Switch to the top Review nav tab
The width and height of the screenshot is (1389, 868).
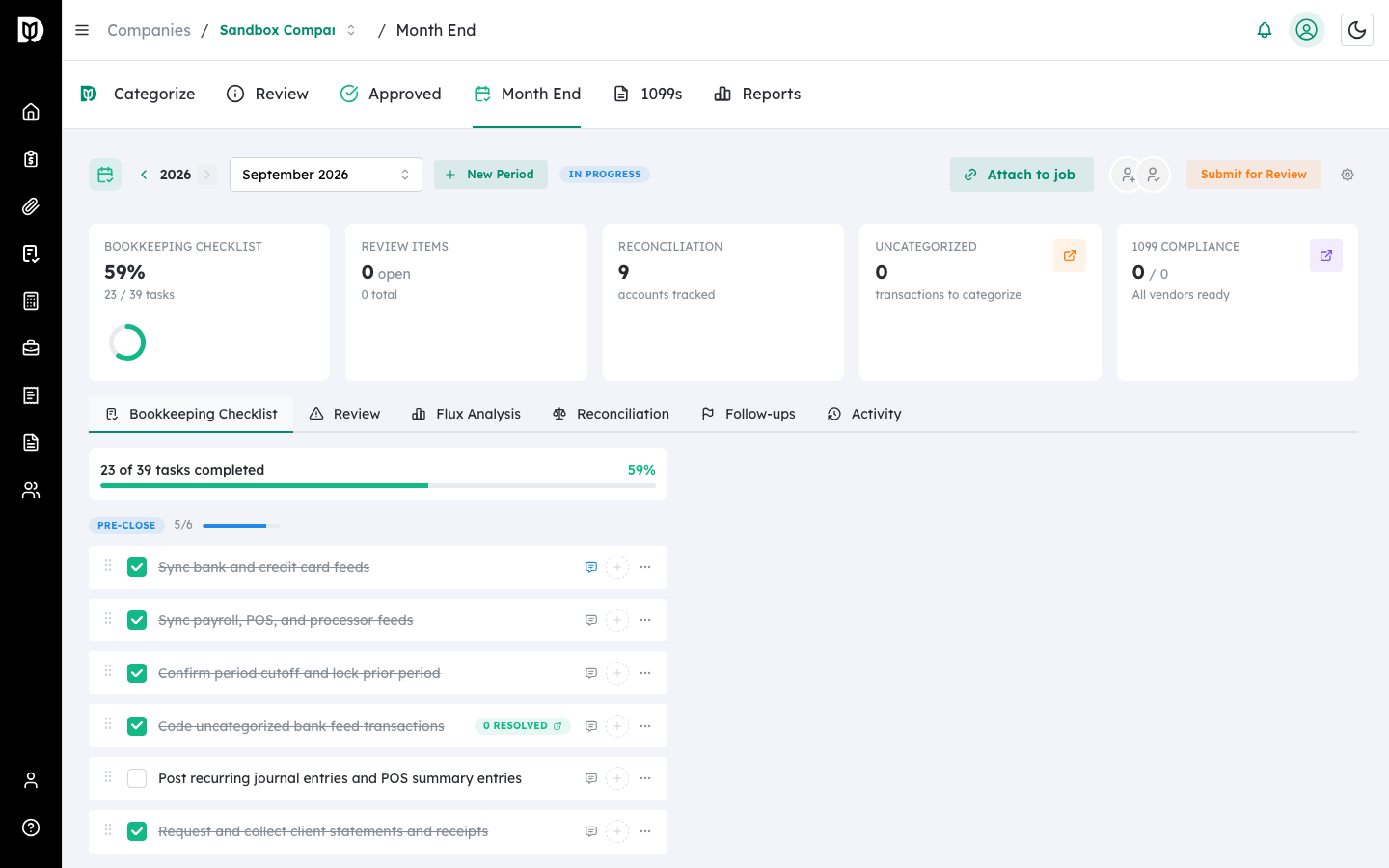coord(267,94)
